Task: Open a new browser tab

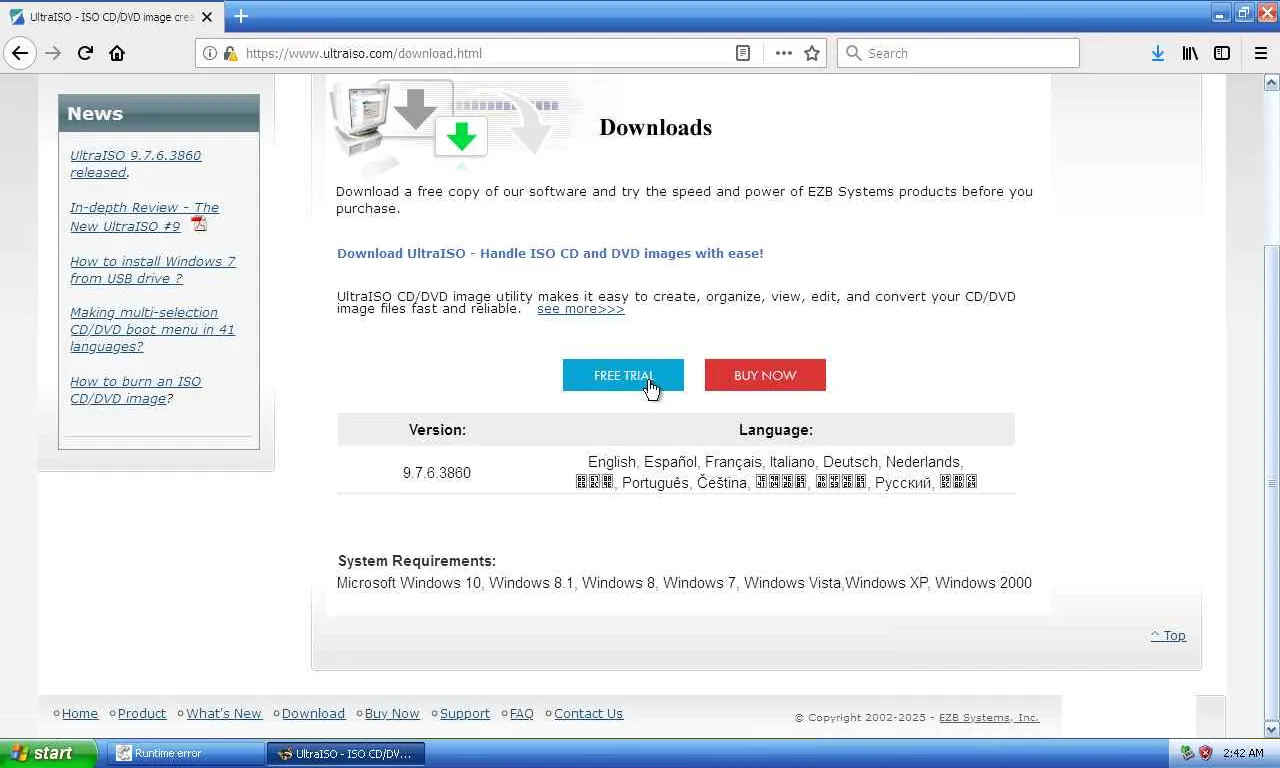Action: point(241,16)
